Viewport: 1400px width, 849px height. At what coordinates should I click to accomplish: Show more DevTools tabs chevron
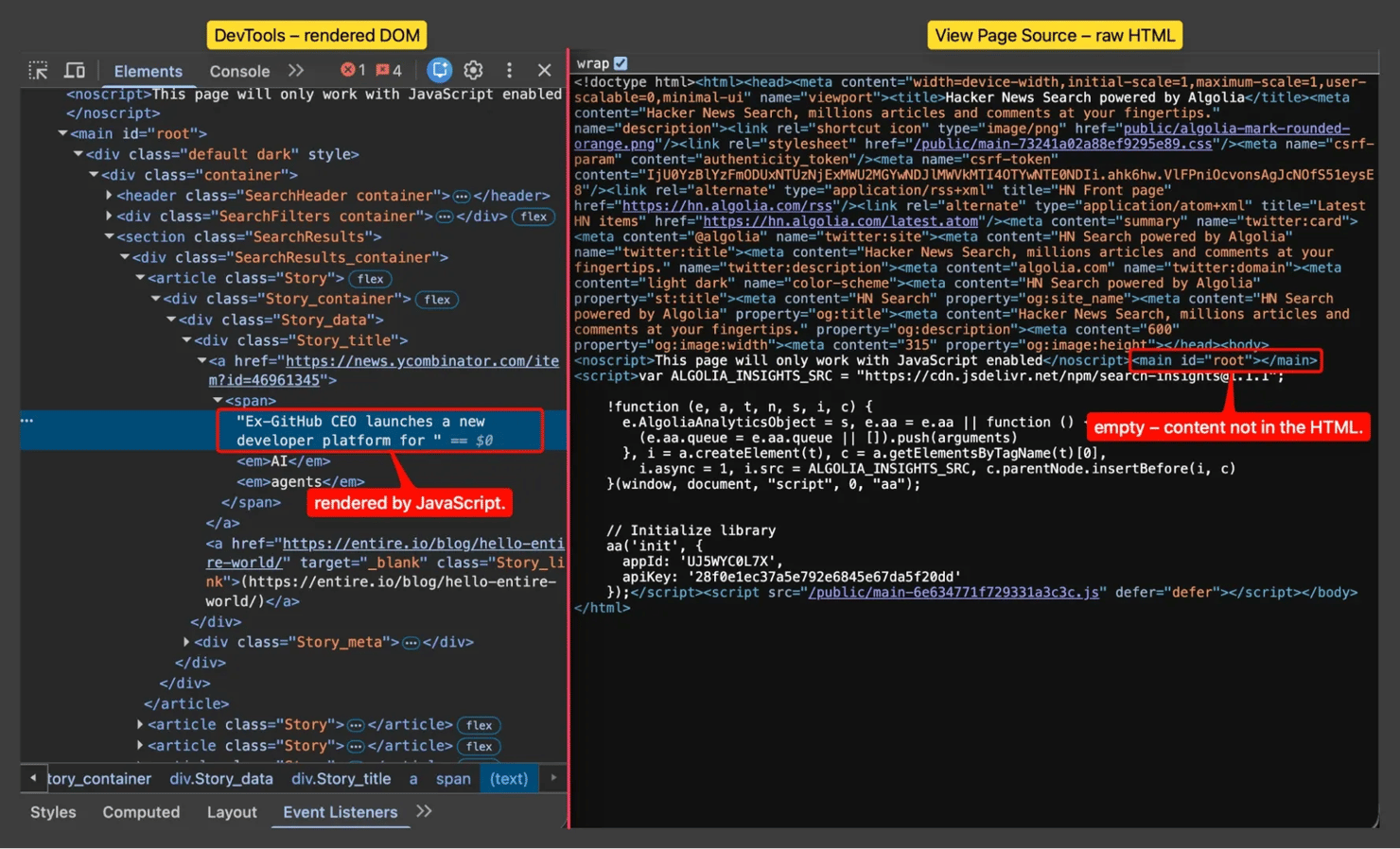[296, 70]
